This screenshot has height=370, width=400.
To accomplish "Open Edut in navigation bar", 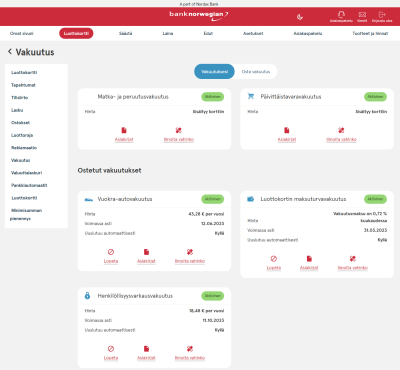I will [208, 33].
